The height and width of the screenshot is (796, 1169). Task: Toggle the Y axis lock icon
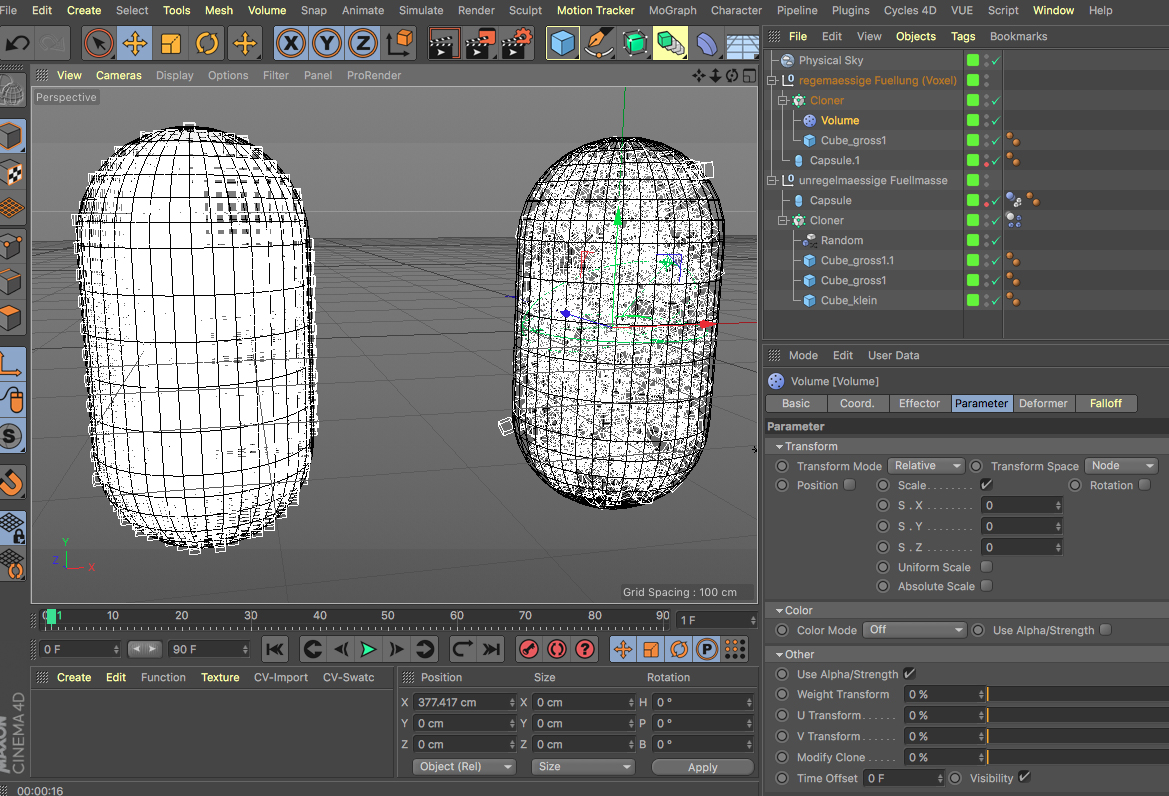(x=327, y=43)
